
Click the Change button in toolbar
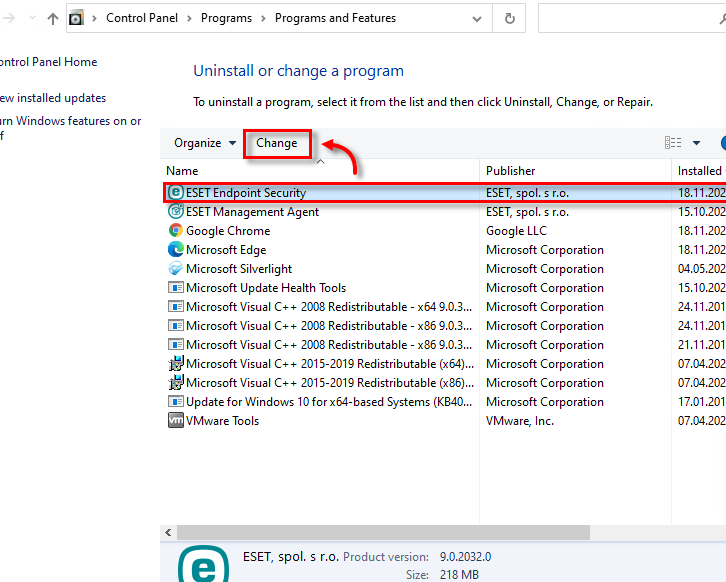[x=277, y=143]
